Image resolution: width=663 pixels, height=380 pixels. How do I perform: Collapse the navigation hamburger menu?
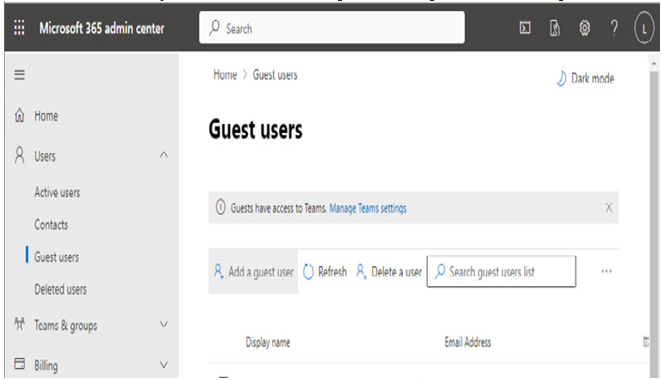19,75
